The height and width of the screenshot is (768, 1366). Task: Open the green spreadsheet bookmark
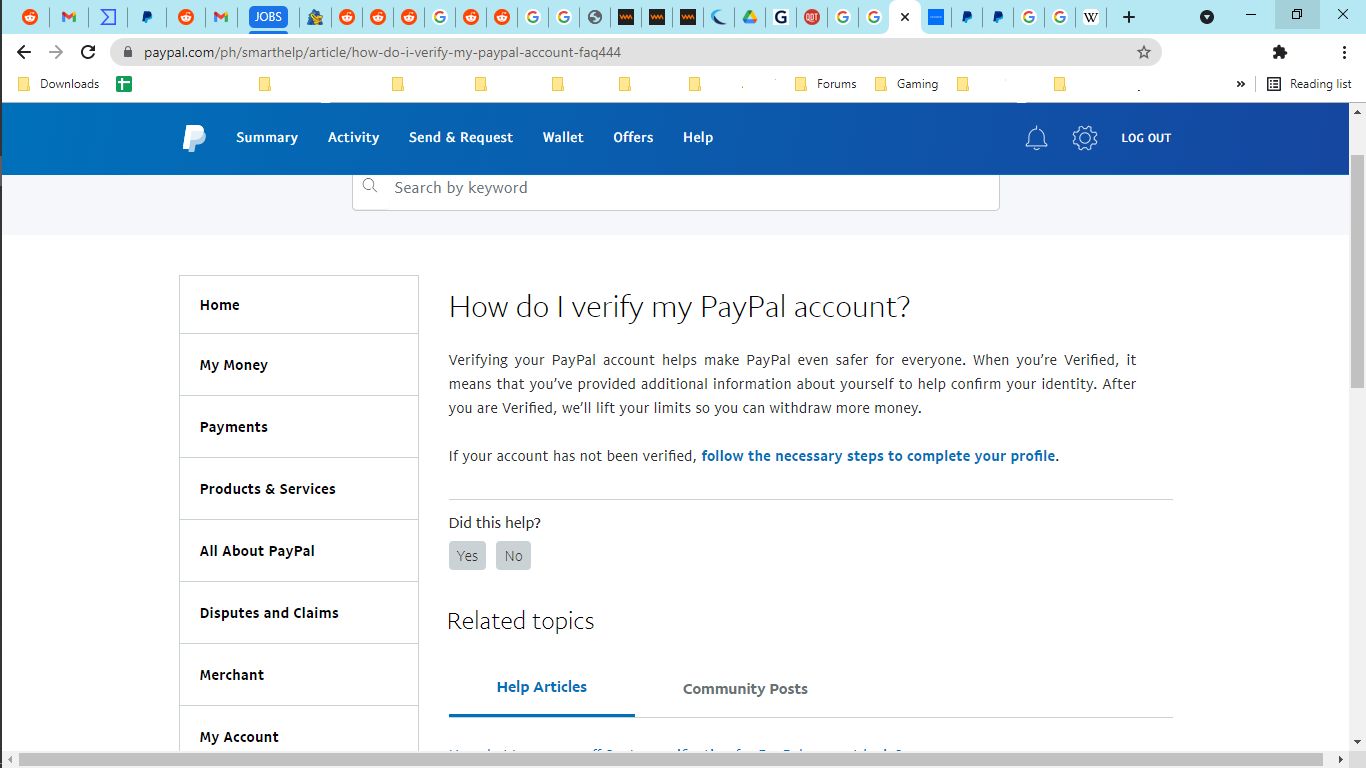124,84
